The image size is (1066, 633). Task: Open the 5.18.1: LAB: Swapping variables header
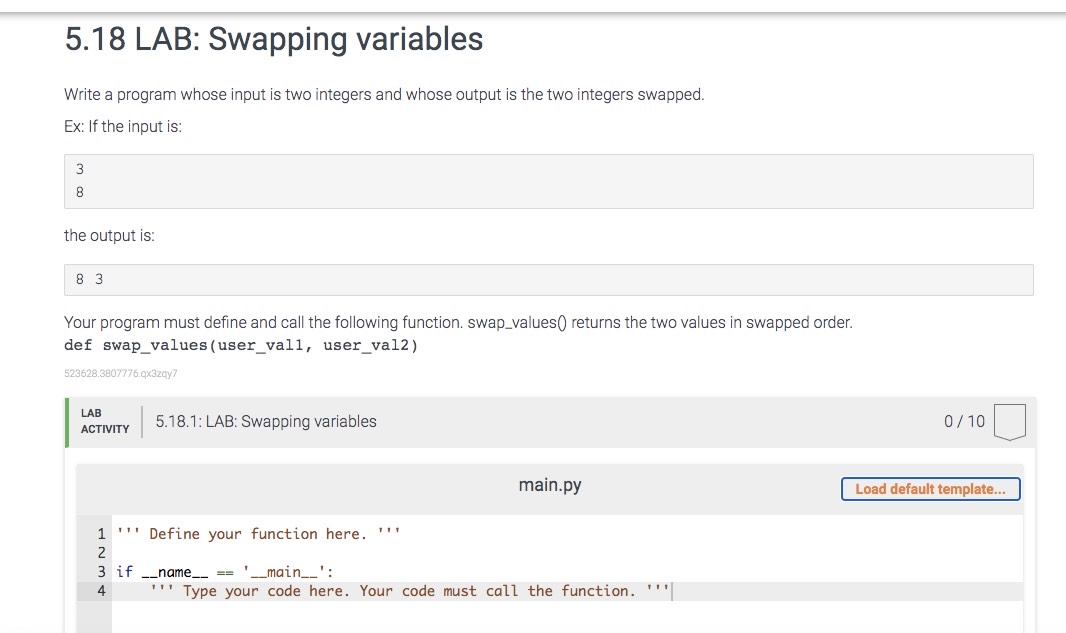(266, 422)
